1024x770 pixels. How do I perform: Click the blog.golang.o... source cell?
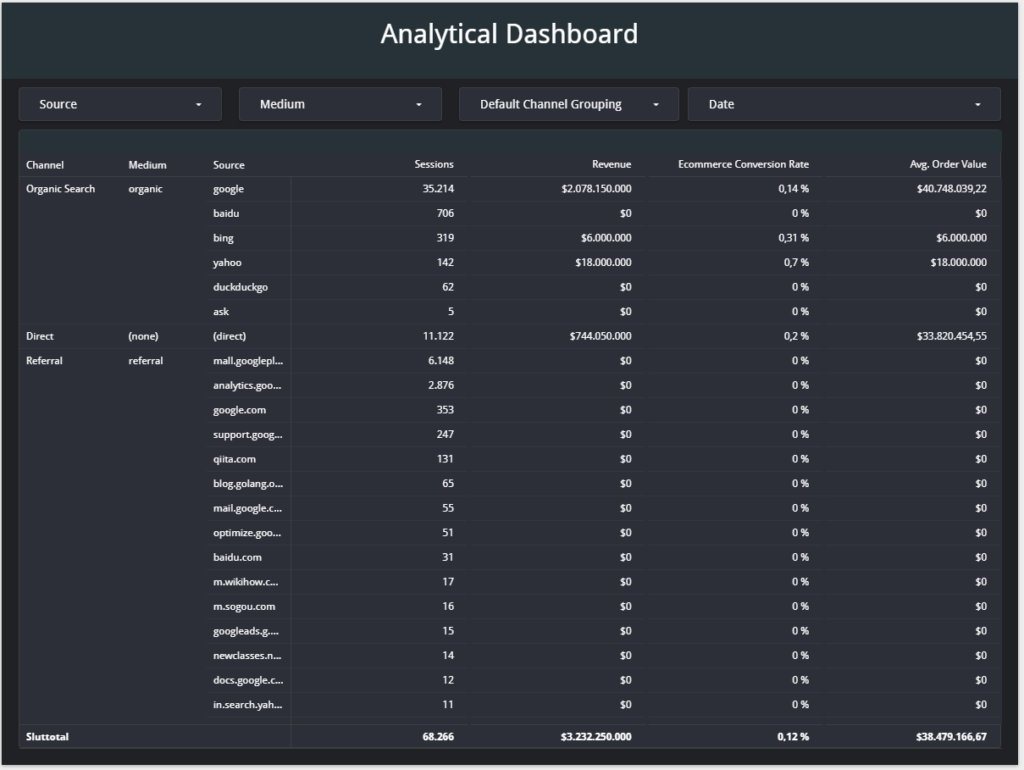[248, 484]
